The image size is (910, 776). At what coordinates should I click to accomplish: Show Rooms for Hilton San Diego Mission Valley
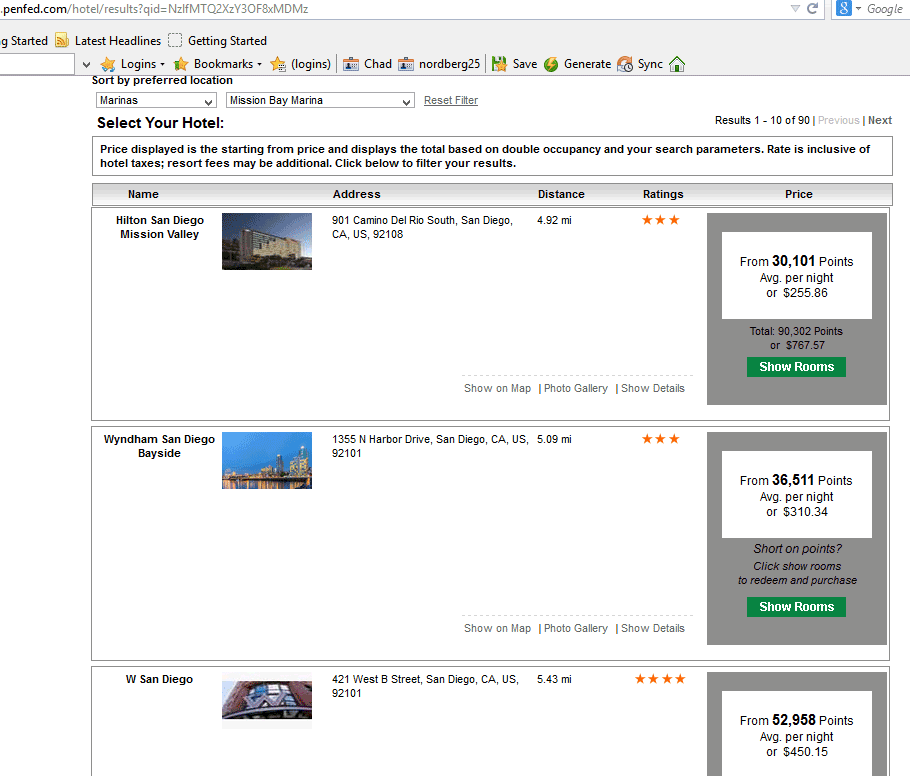pyautogui.click(x=796, y=367)
